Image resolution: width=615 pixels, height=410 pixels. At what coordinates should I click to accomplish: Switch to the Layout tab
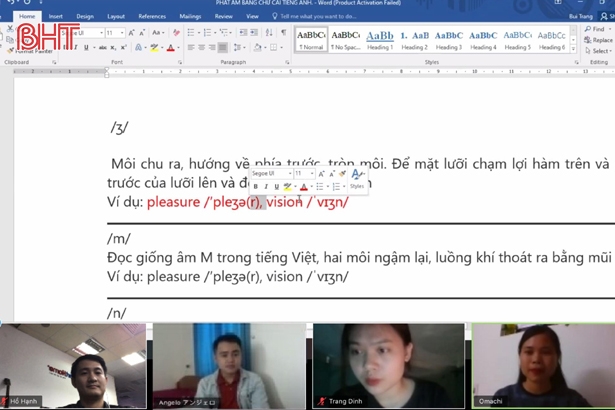click(116, 16)
